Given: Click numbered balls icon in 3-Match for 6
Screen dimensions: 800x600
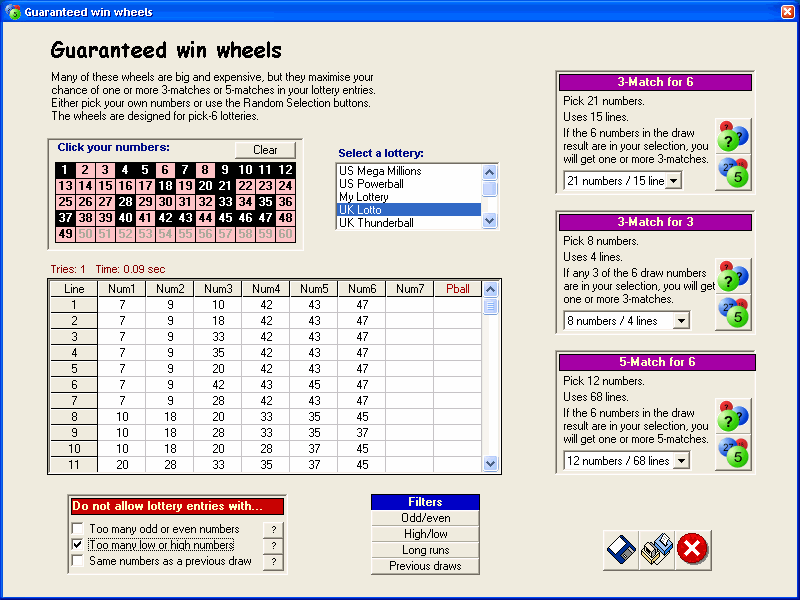Looking at the screenshot, I should click(x=733, y=172).
